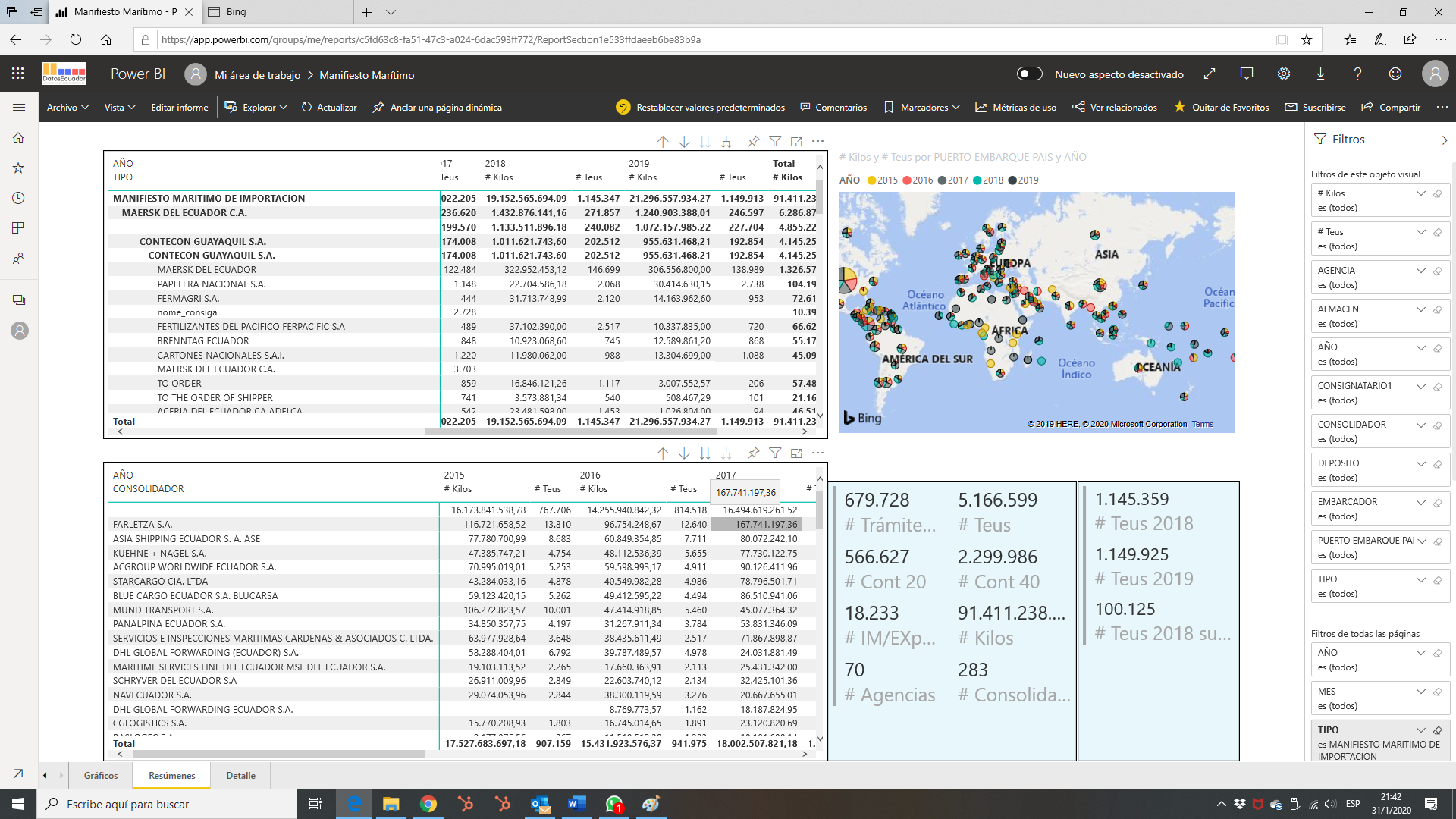Click Focus mode on bottom table visual
This screenshot has width=1456, height=819.
(x=796, y=453)
